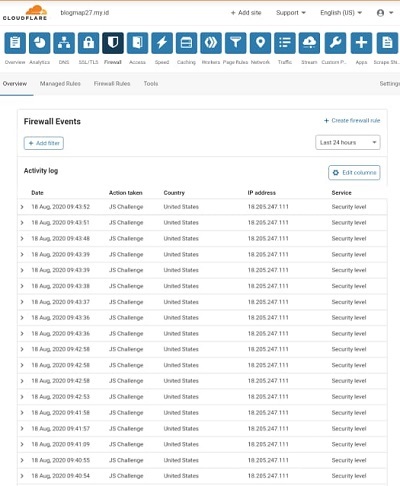The height and width of the screenshot is (486, 400).
Task: Expand the 09:42:53 event row
Action: (22, 397)
